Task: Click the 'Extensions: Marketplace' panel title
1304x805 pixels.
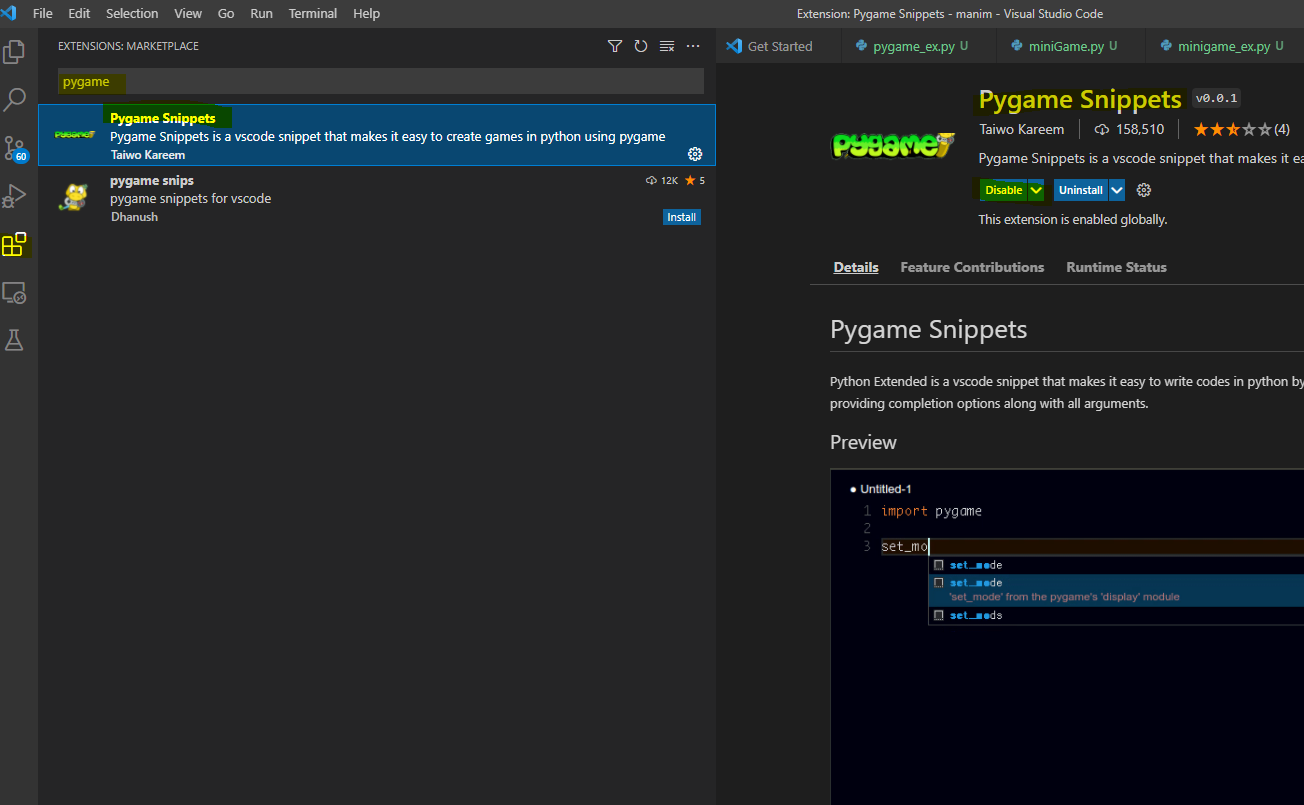Action: (x=128, y=46)
